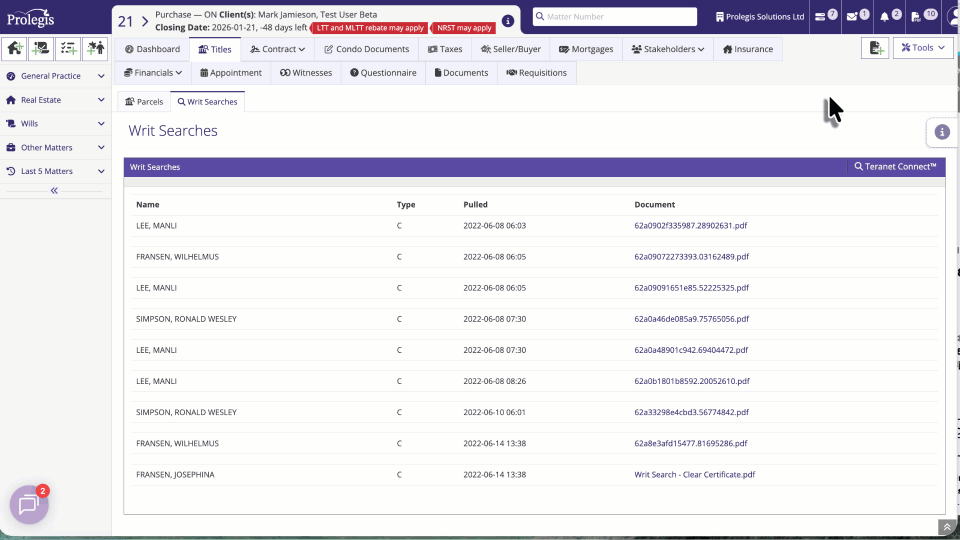Expand the Contract menu
The width and height of the screenshot is (960, 540).
click(277, 49)
